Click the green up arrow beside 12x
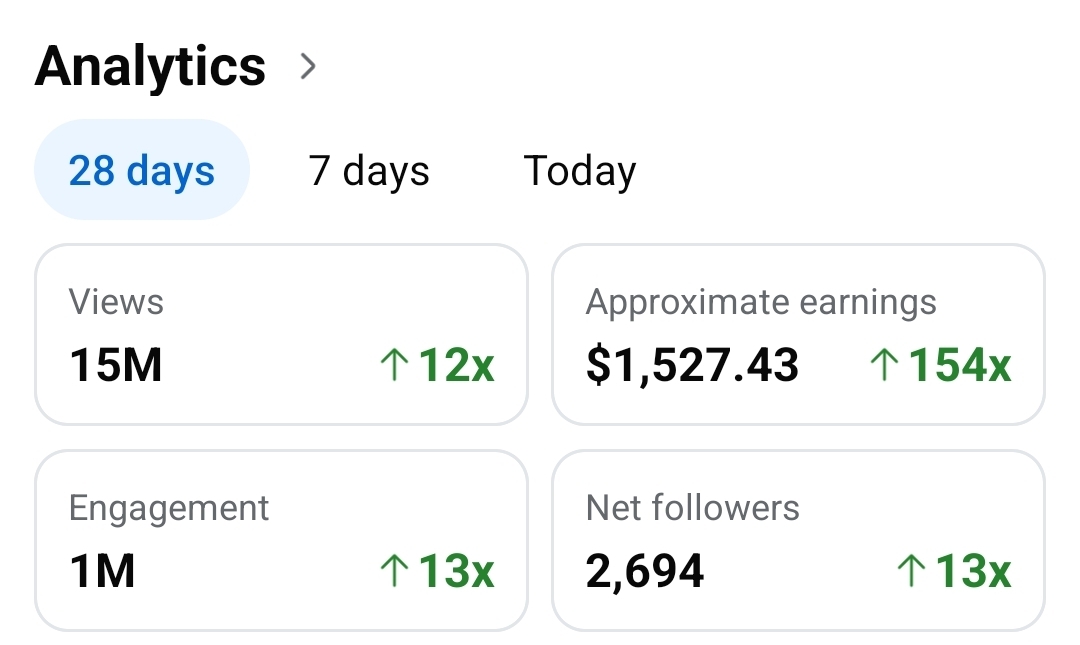Image resolution: width=1080 pixels, height=645 pixels. pyautogui.click(x=394, y=366)
